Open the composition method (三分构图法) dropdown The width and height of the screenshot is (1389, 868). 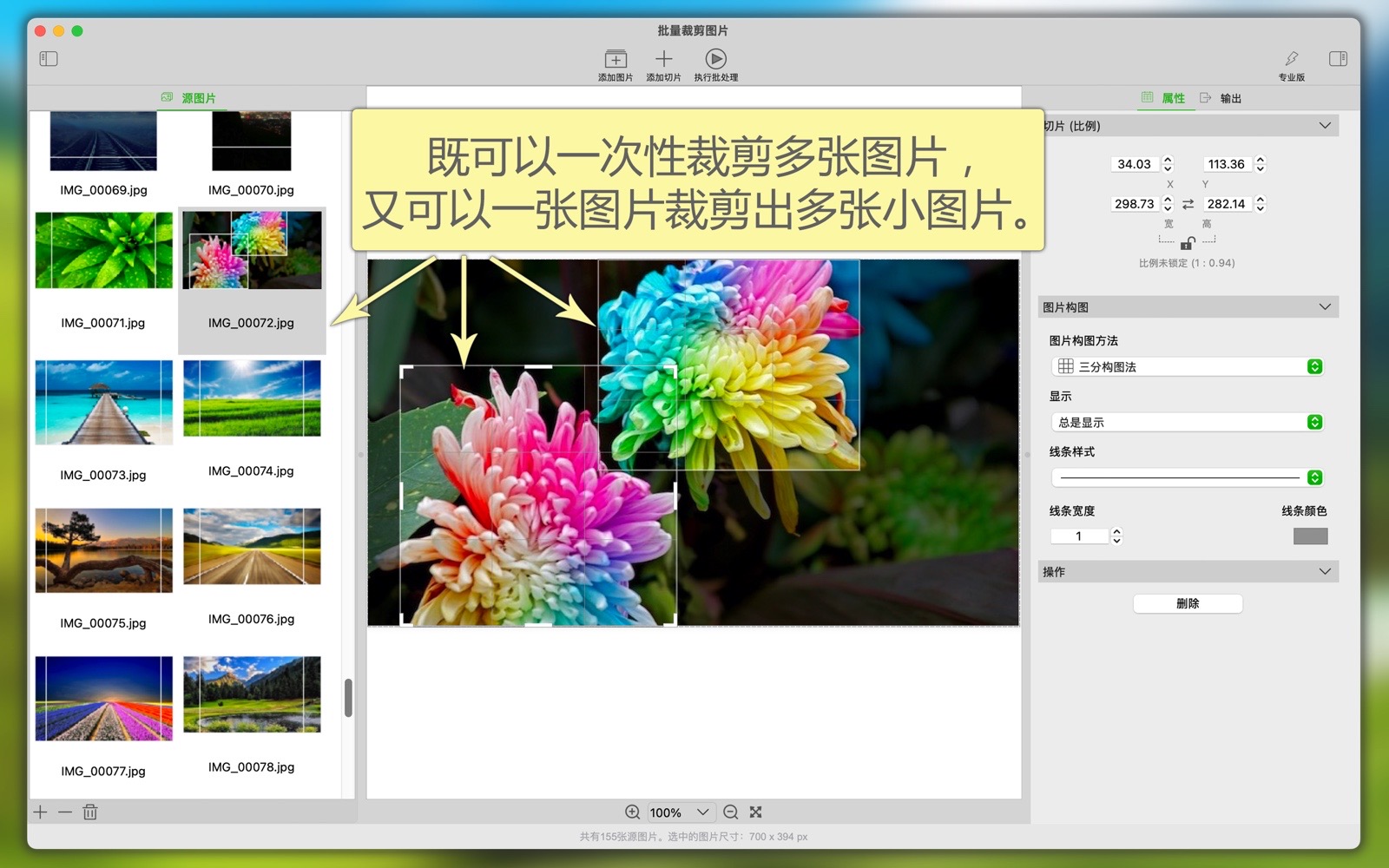[1187, 367]
